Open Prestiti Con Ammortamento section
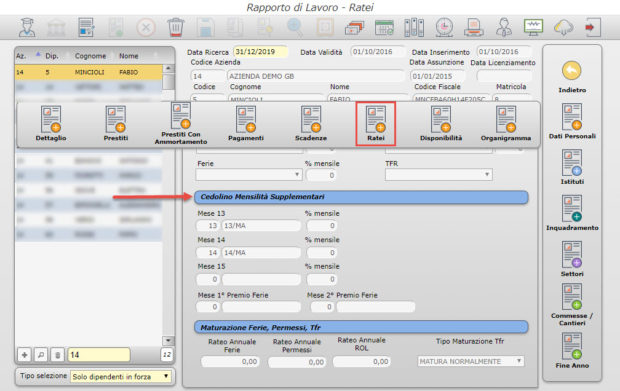The width and height of the screenshot is (620, 391). pyautogui.click(x=181, y=123)
